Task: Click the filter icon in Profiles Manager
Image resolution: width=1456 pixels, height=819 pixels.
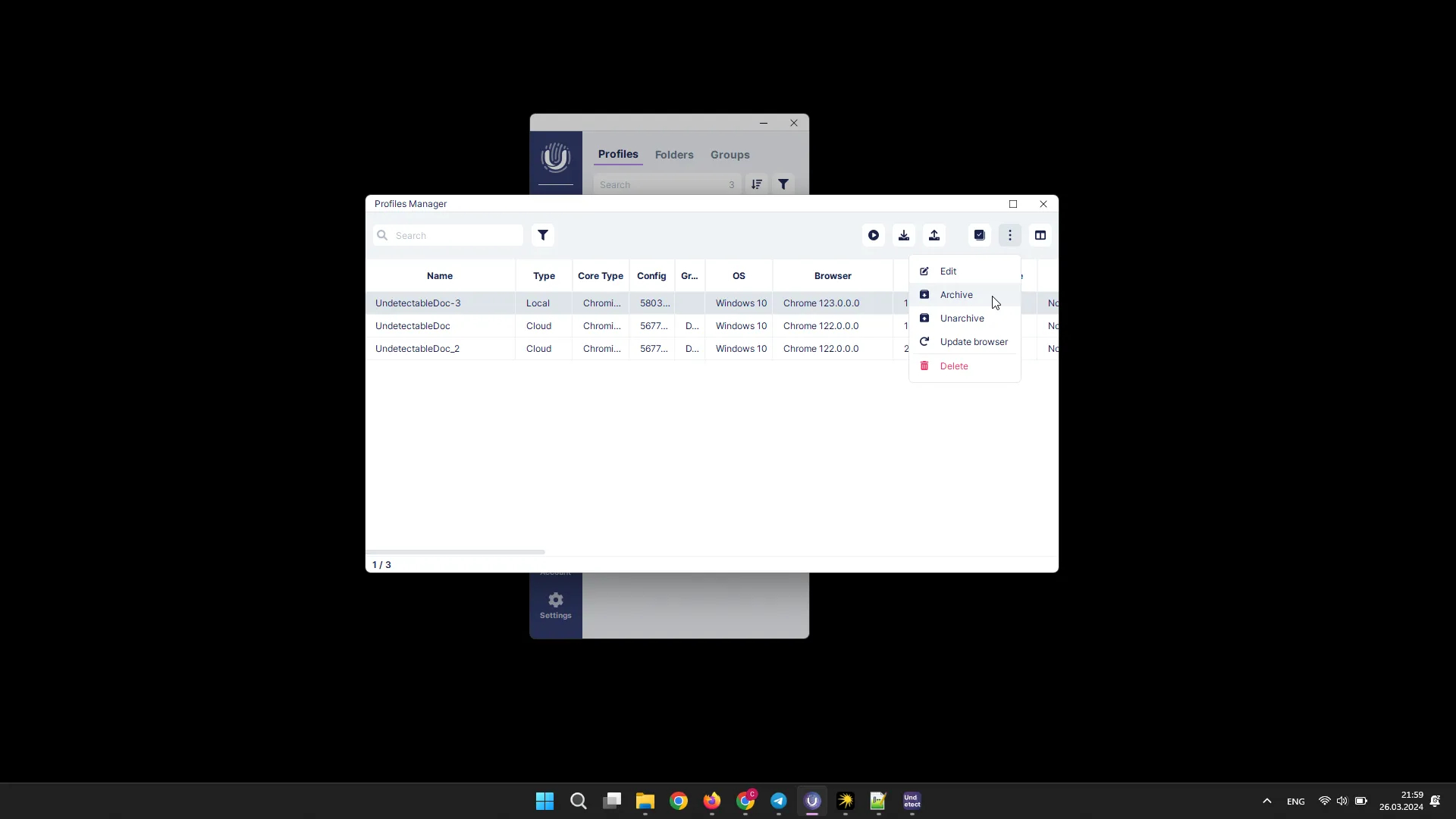Action: (543, 235)
